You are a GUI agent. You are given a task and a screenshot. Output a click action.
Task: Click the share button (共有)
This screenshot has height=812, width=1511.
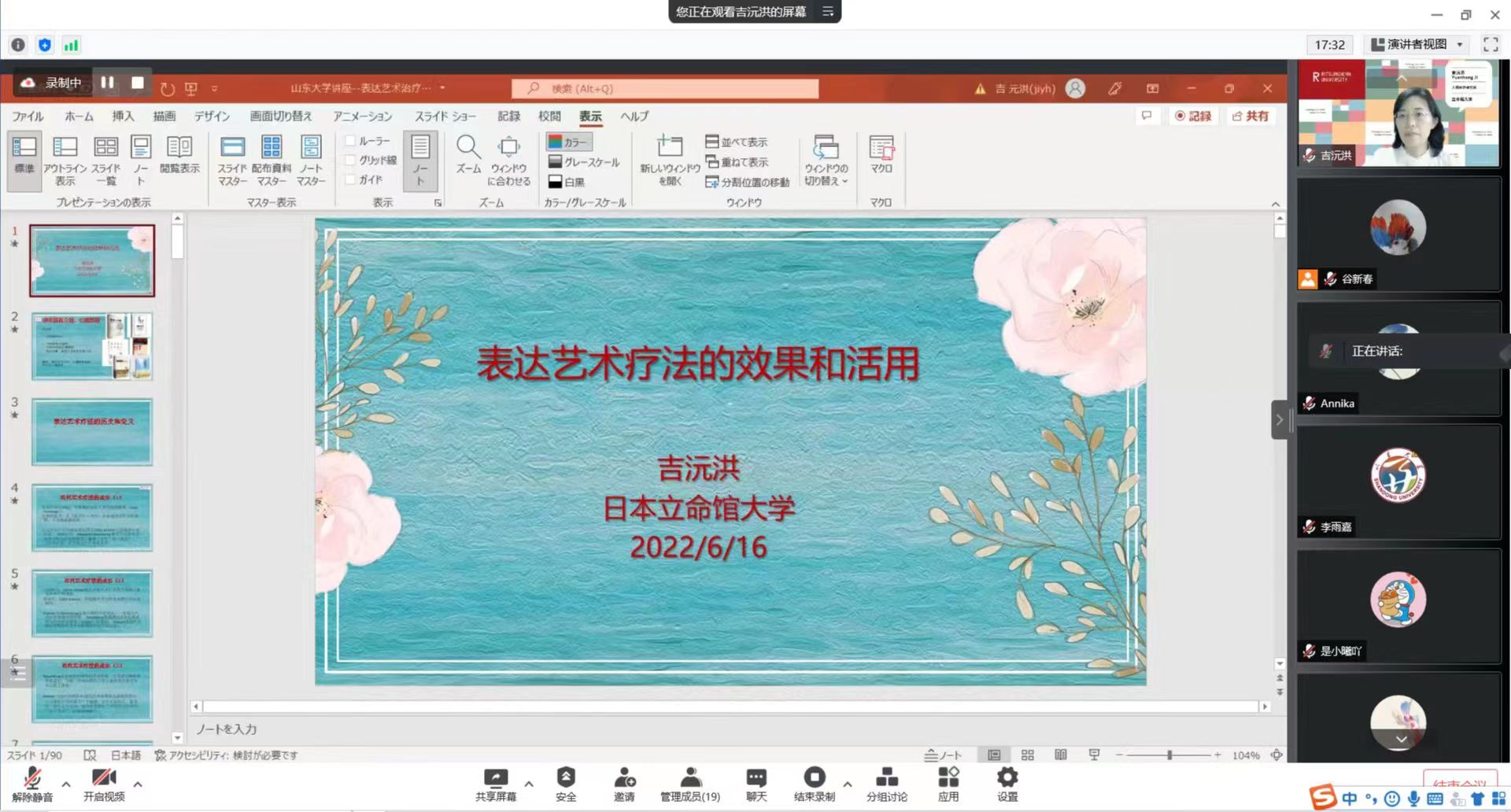click(x=1251, y=116)
